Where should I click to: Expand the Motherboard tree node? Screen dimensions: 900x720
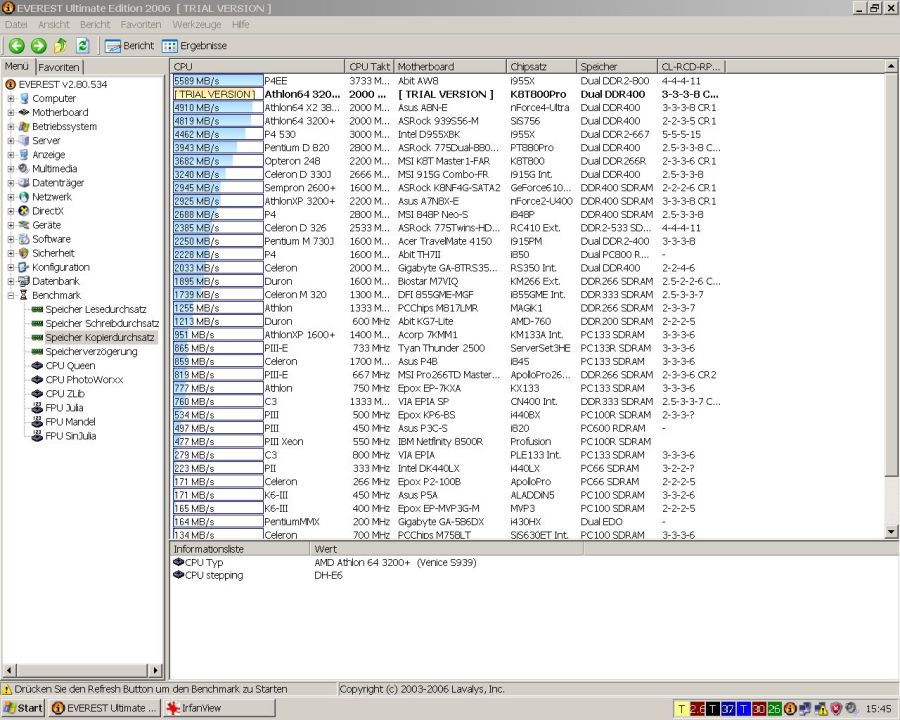10,112
